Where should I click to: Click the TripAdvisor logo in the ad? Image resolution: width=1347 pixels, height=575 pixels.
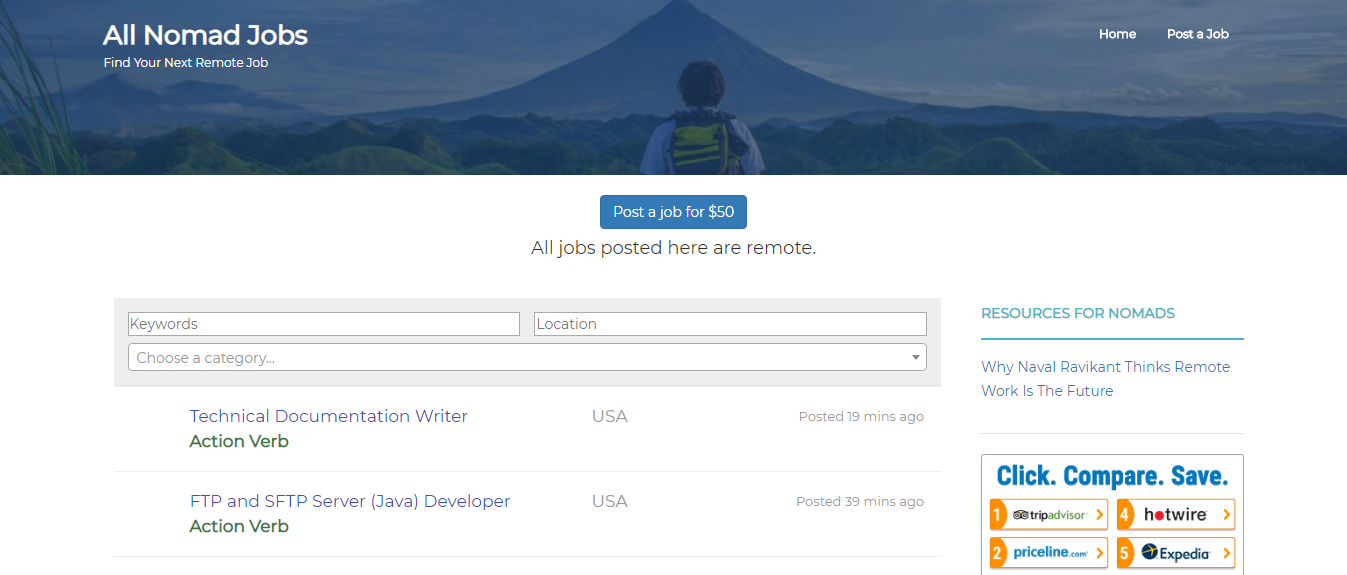1049,514
